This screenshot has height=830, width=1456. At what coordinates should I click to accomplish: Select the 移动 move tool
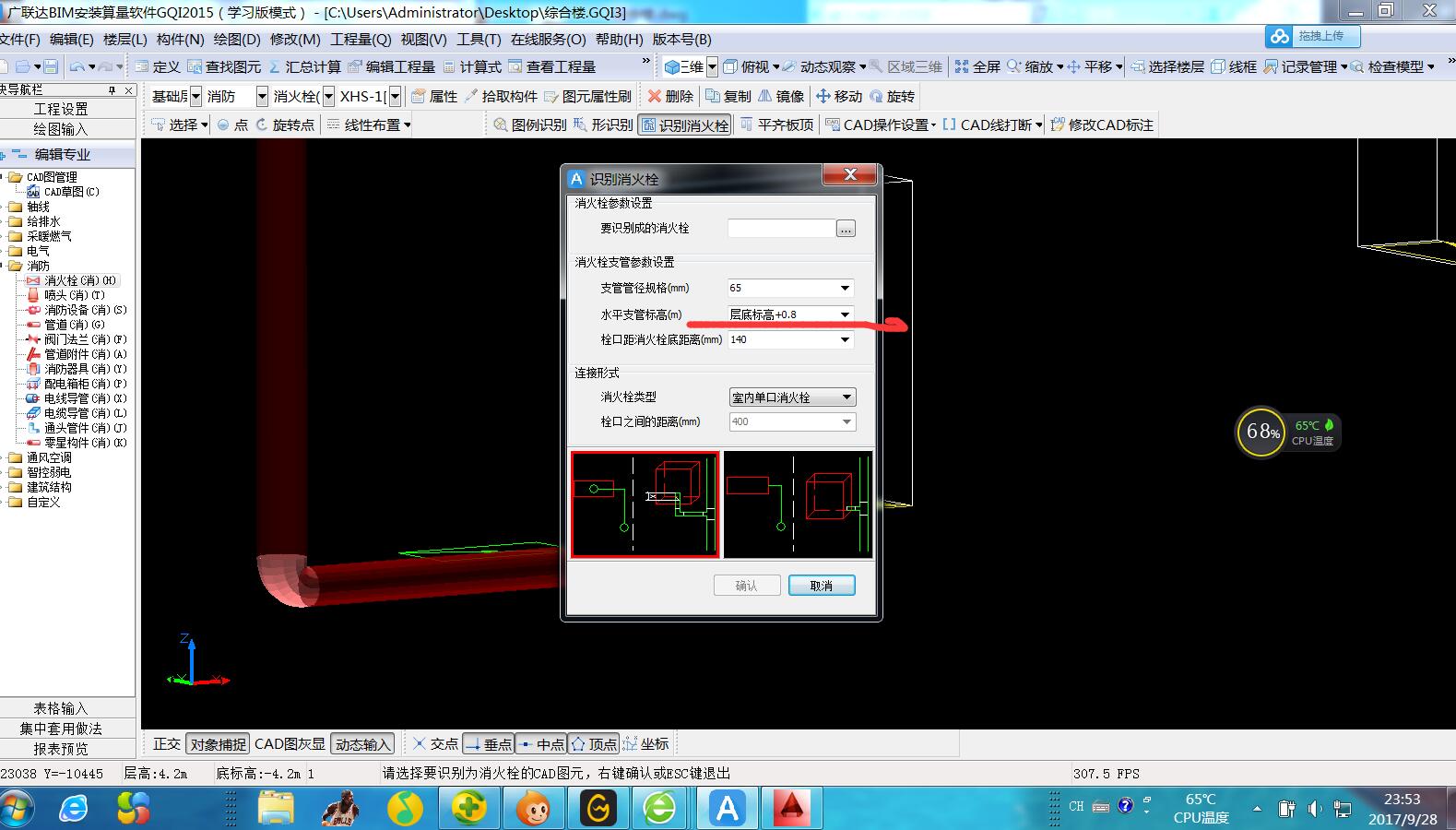coord(839,96)
